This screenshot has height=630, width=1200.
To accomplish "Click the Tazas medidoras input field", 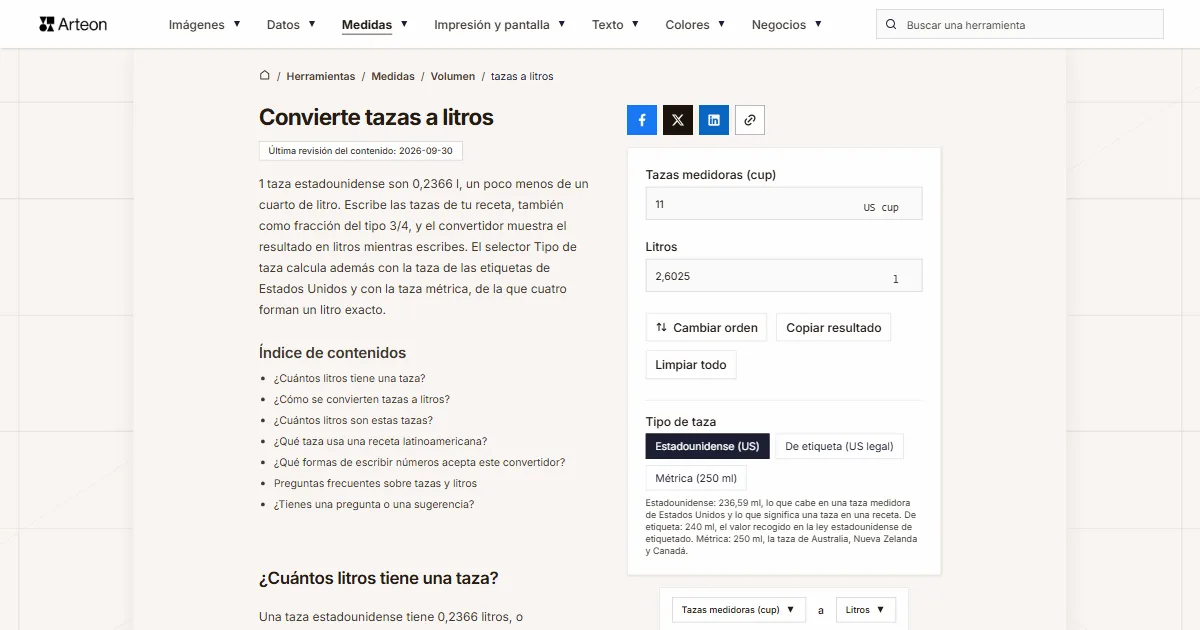I will coord(784,203).
